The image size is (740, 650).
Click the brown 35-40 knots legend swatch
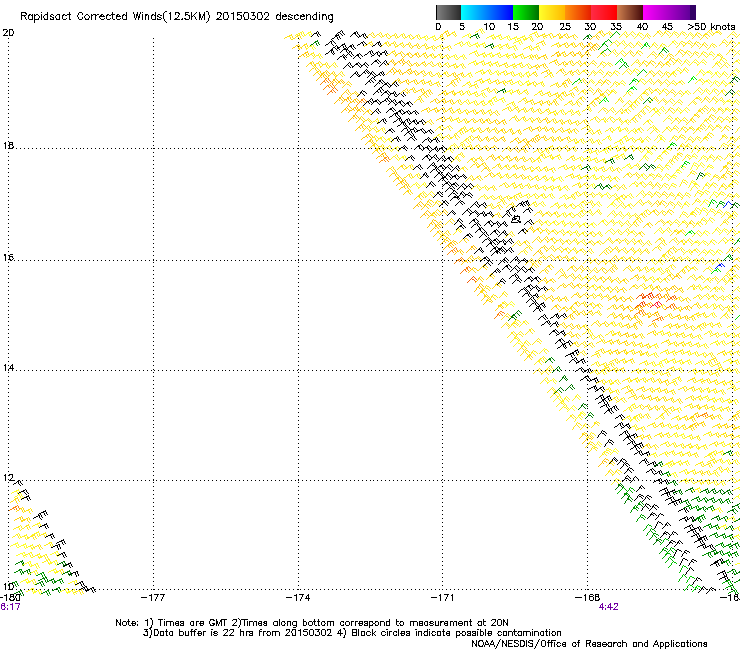[x=630, y=12]
